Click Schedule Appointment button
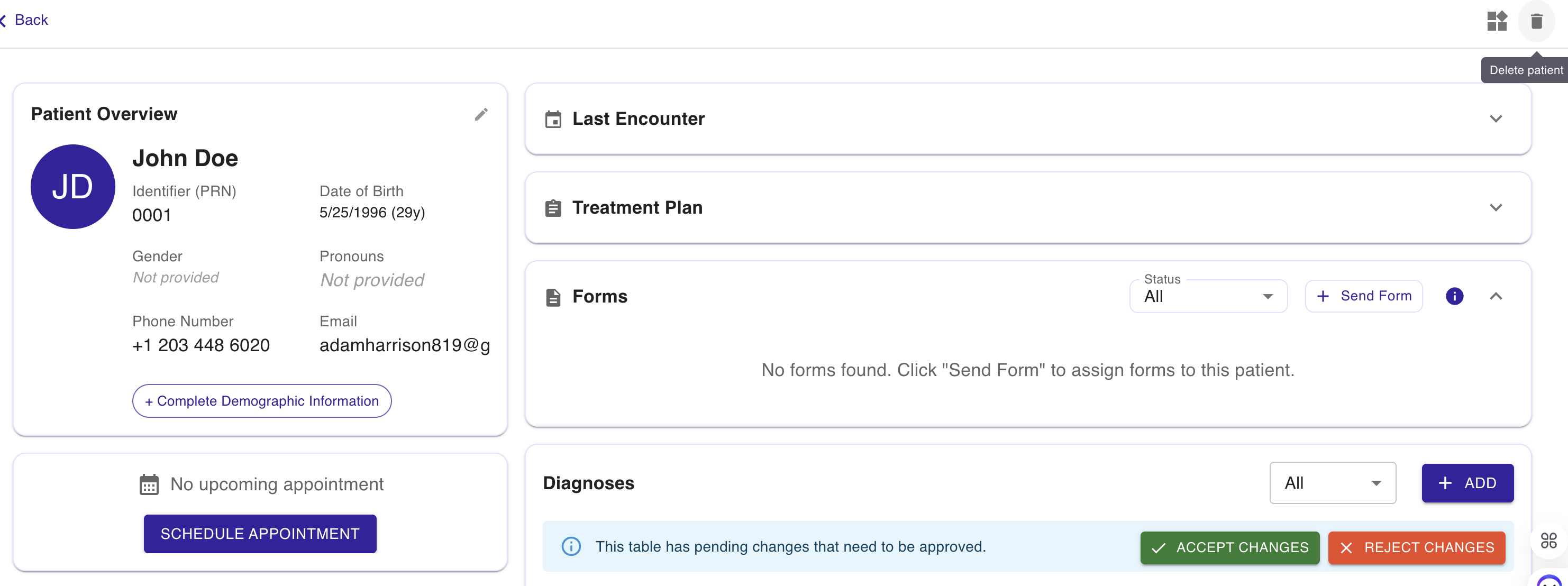The image size is (1568, 586). (260, 534)
